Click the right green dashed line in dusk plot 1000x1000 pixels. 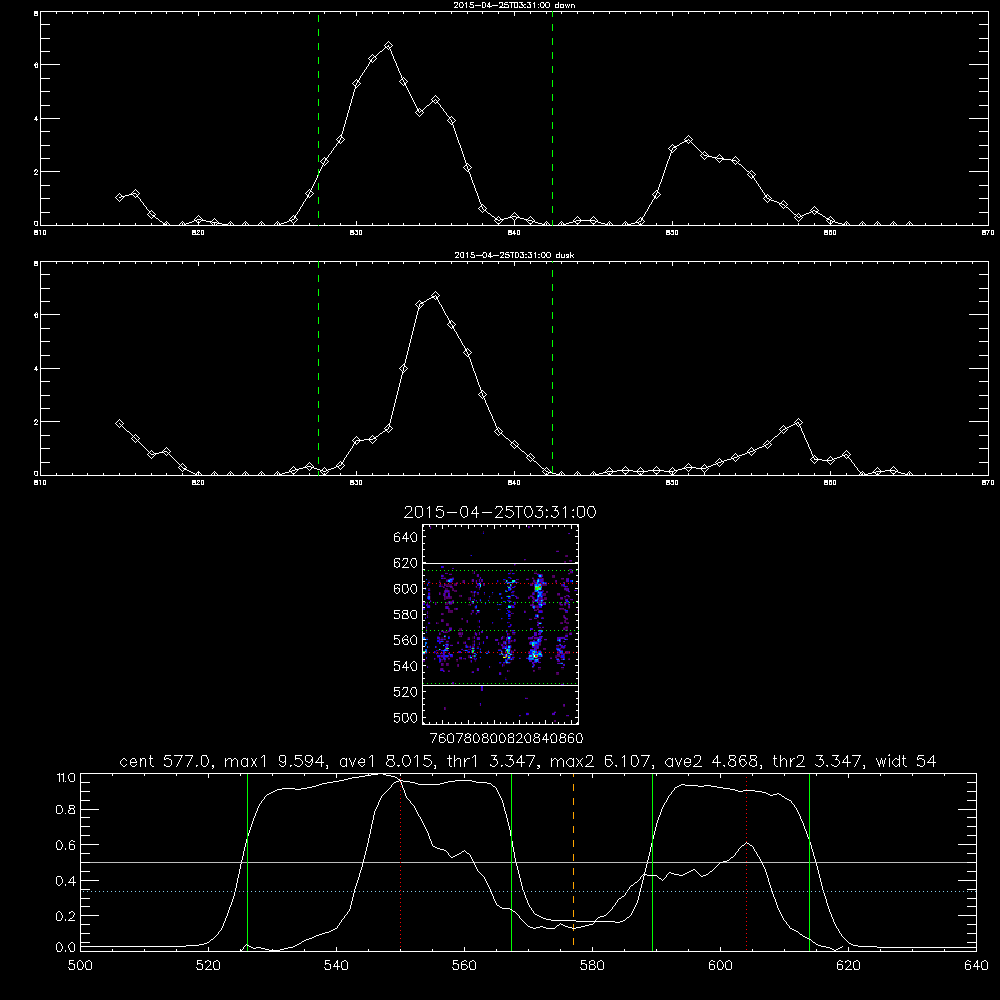(552, 368)
